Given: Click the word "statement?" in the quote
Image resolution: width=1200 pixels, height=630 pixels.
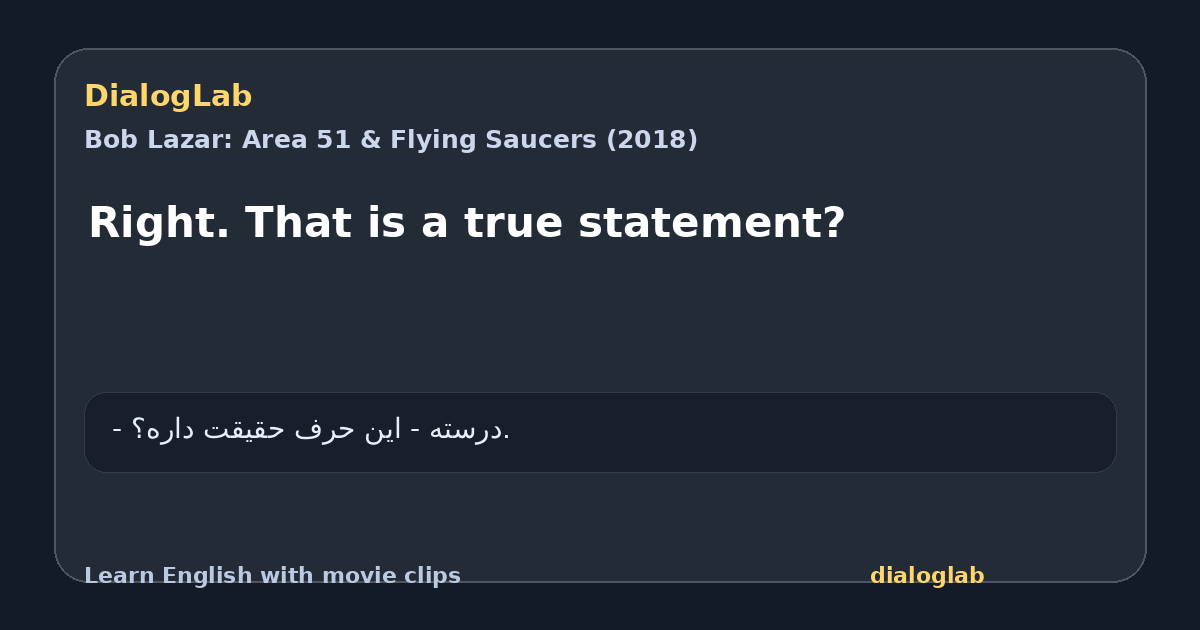Looking at the screenshot, I should (712, 223).
